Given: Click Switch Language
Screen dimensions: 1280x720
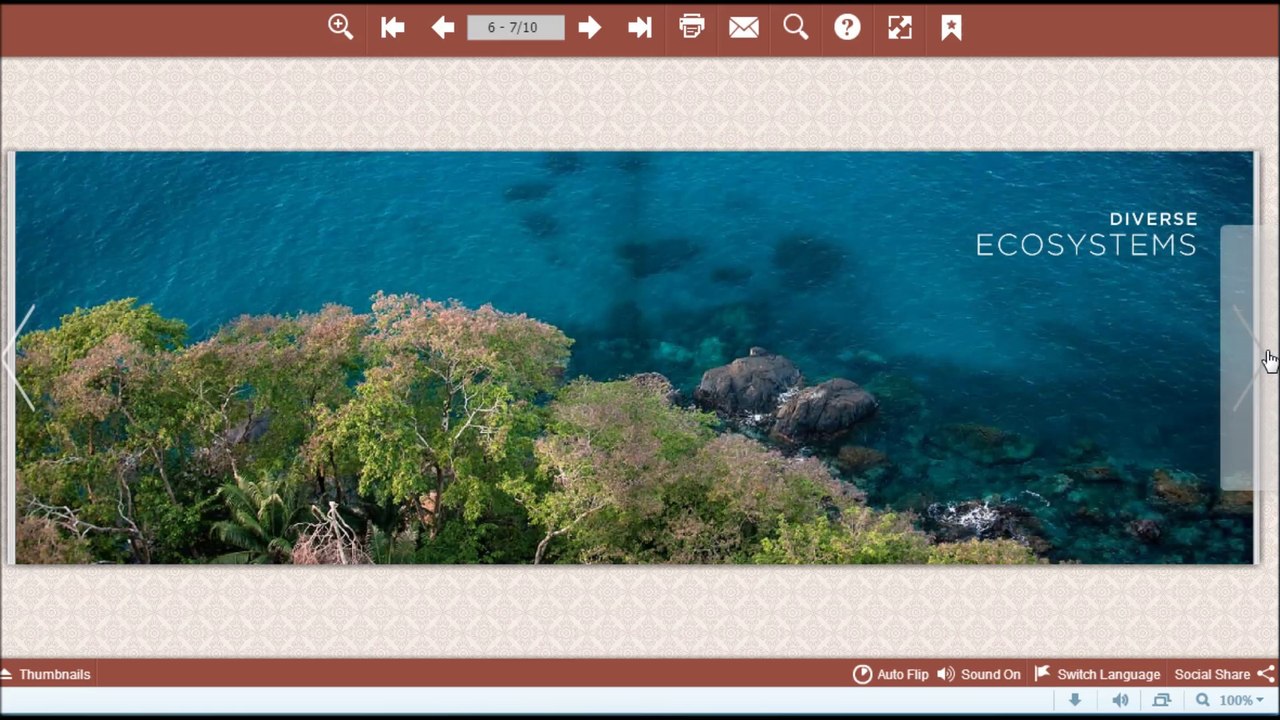Looking at the screenshot, I should click(x=1097, y=674).
